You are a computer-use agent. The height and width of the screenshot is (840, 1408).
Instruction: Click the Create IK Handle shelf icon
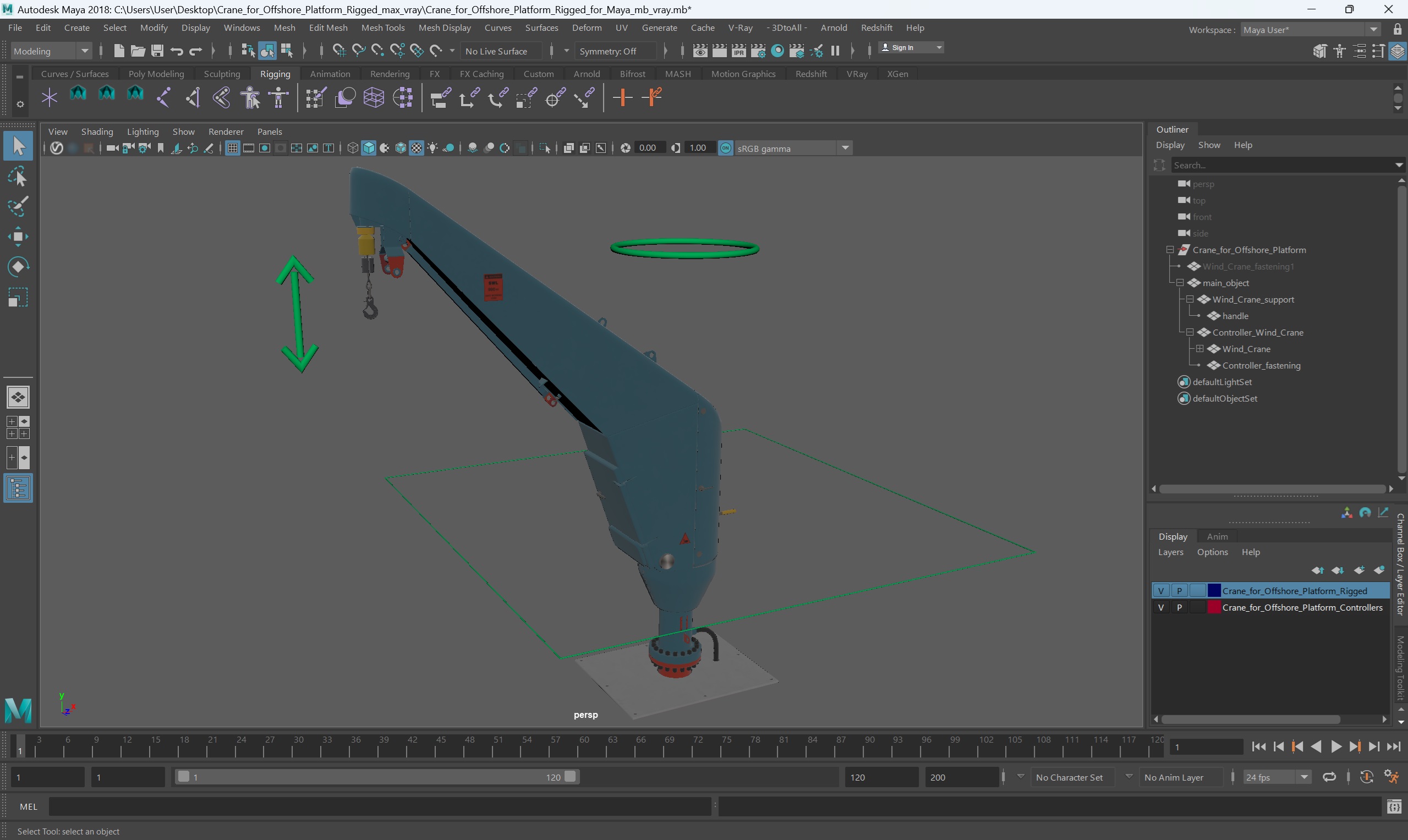pos(193,98)
